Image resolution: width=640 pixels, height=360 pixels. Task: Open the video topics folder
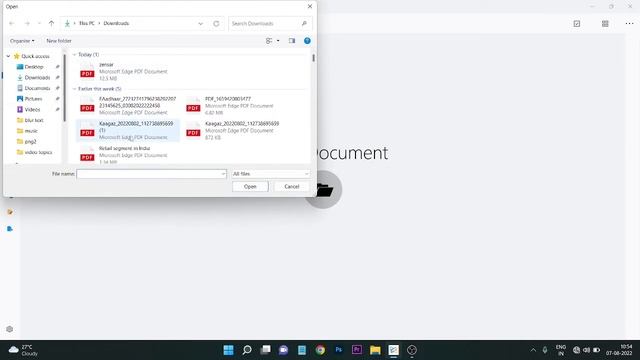(x=38, y=152)
